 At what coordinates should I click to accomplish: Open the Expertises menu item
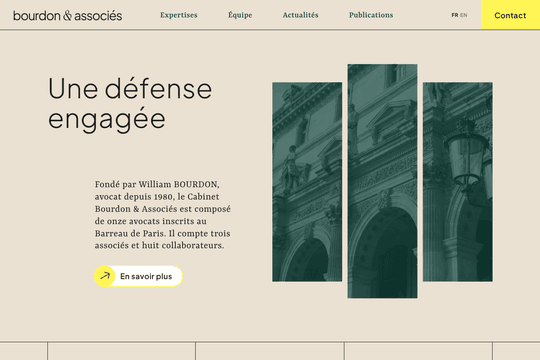coord(179,15)
